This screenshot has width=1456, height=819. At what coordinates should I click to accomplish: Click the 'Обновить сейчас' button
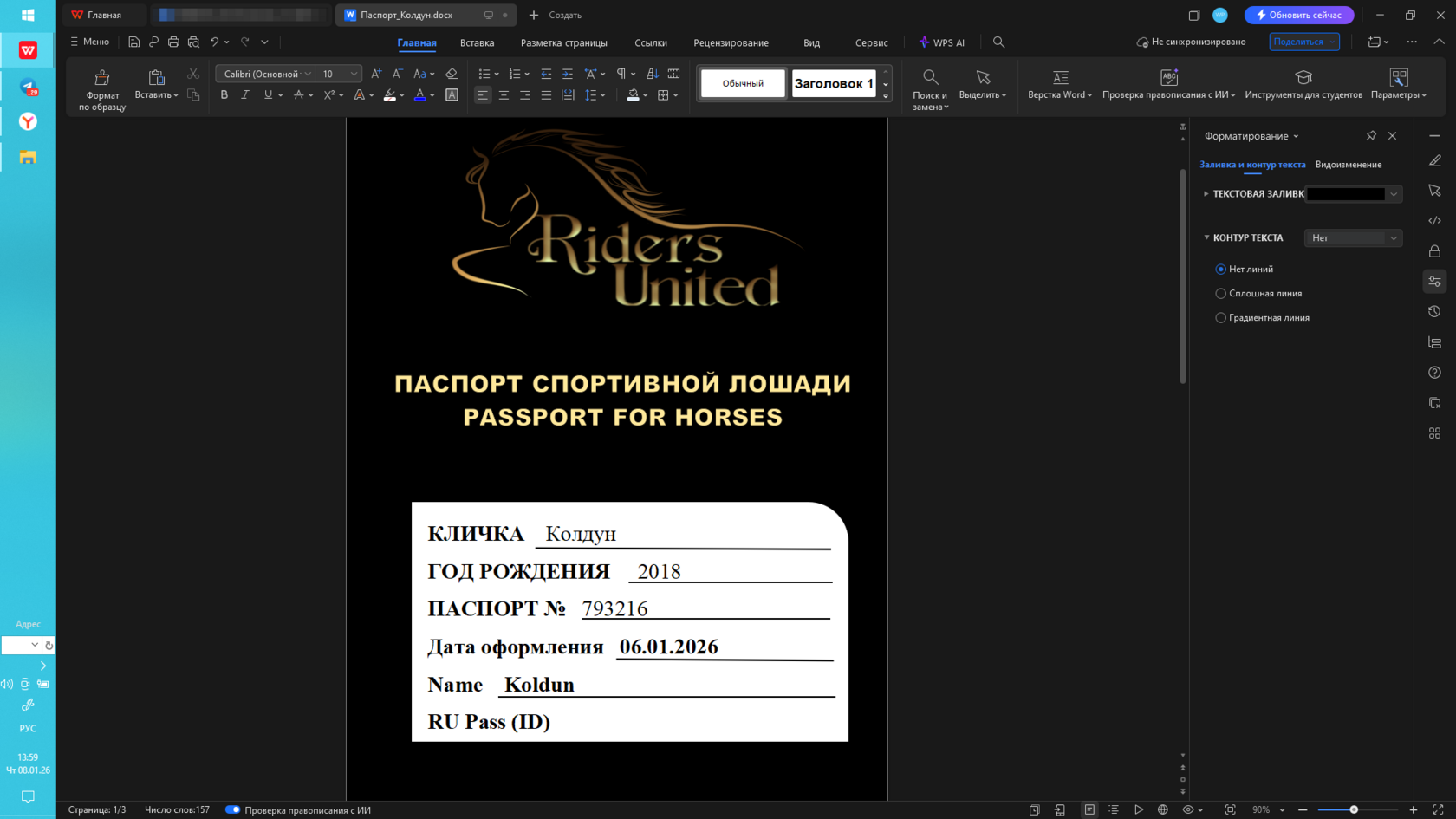coord(1299,15)
